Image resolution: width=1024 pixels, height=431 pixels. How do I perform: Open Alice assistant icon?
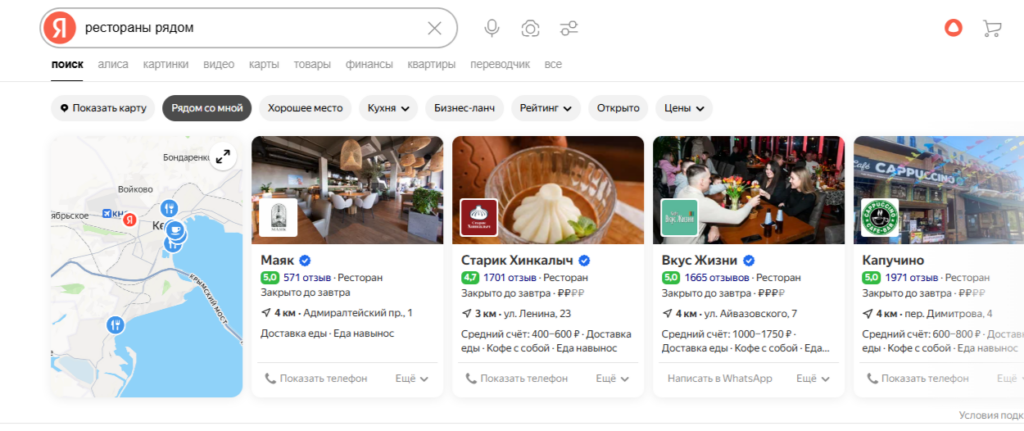[954, 28]
